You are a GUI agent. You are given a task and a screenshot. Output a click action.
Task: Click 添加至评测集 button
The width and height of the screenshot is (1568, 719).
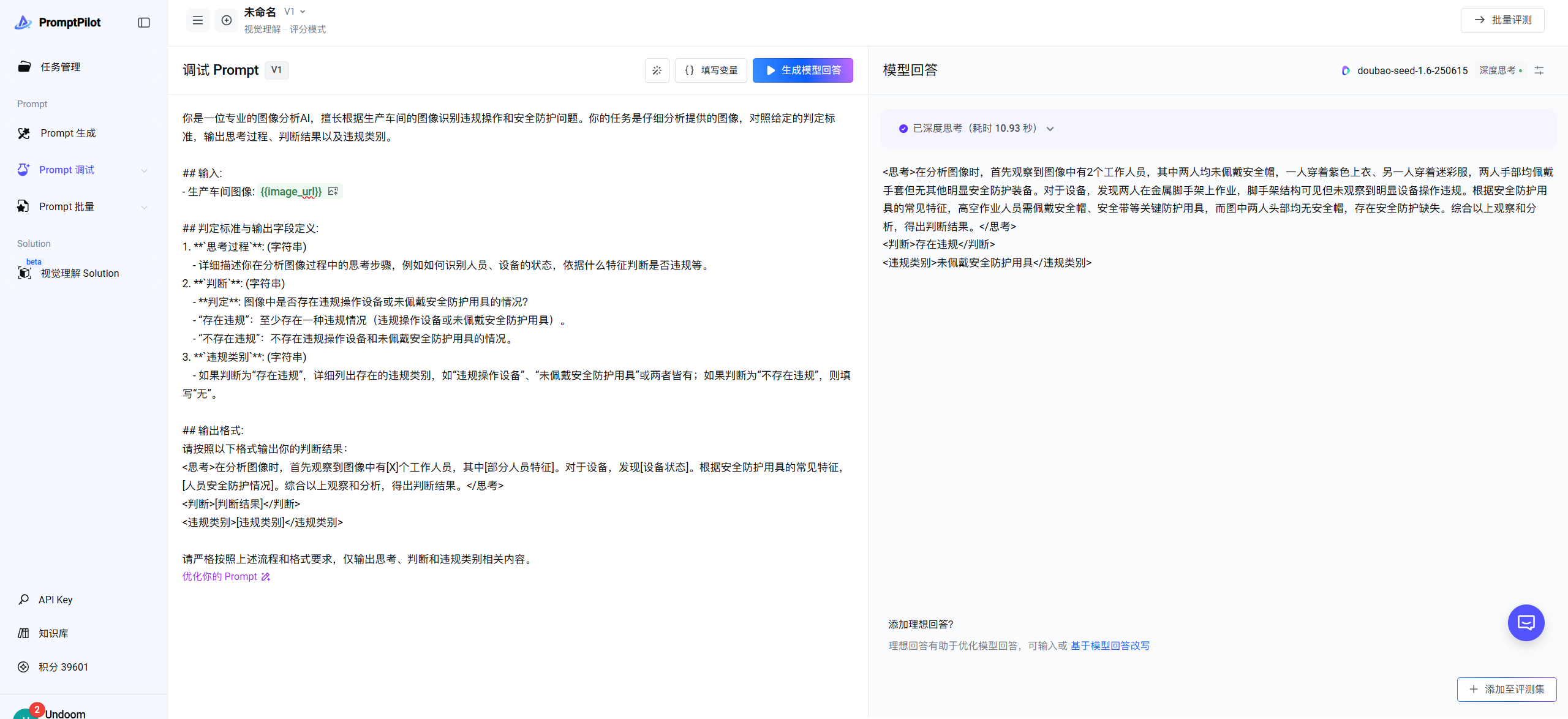(x=1506, y=689)
